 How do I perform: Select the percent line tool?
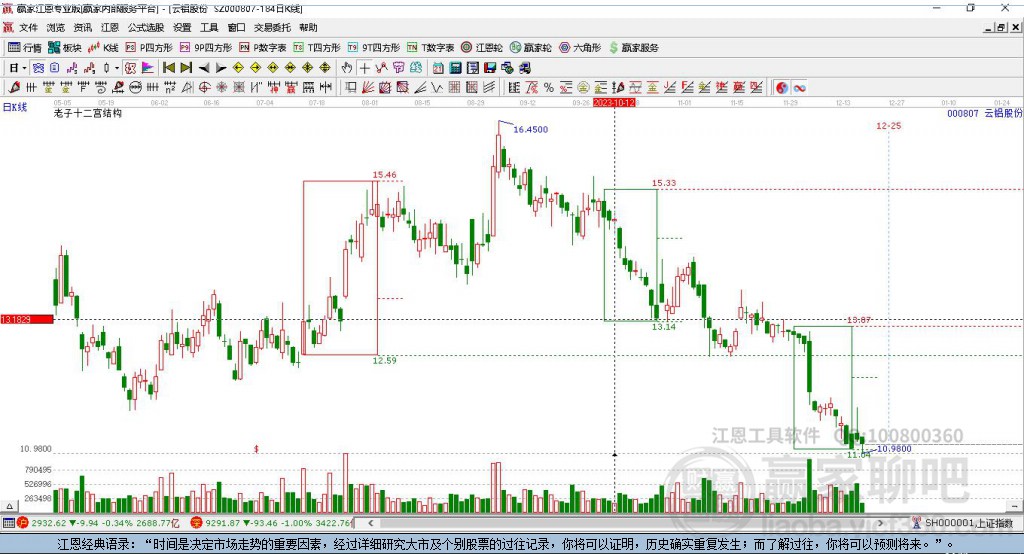[549, 87]
